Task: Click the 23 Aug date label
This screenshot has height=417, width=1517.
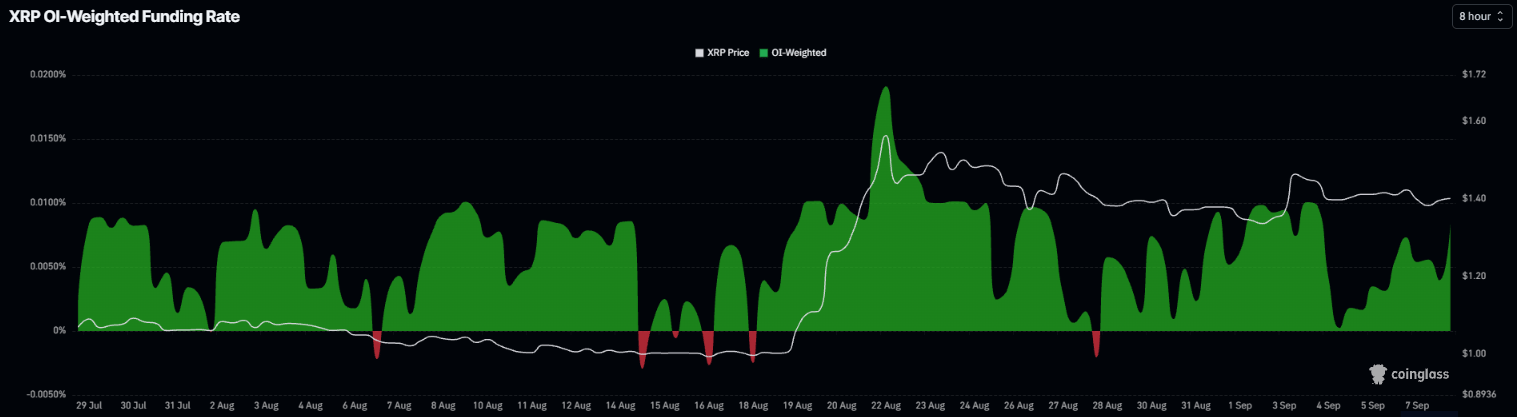Action: (930, 407)
